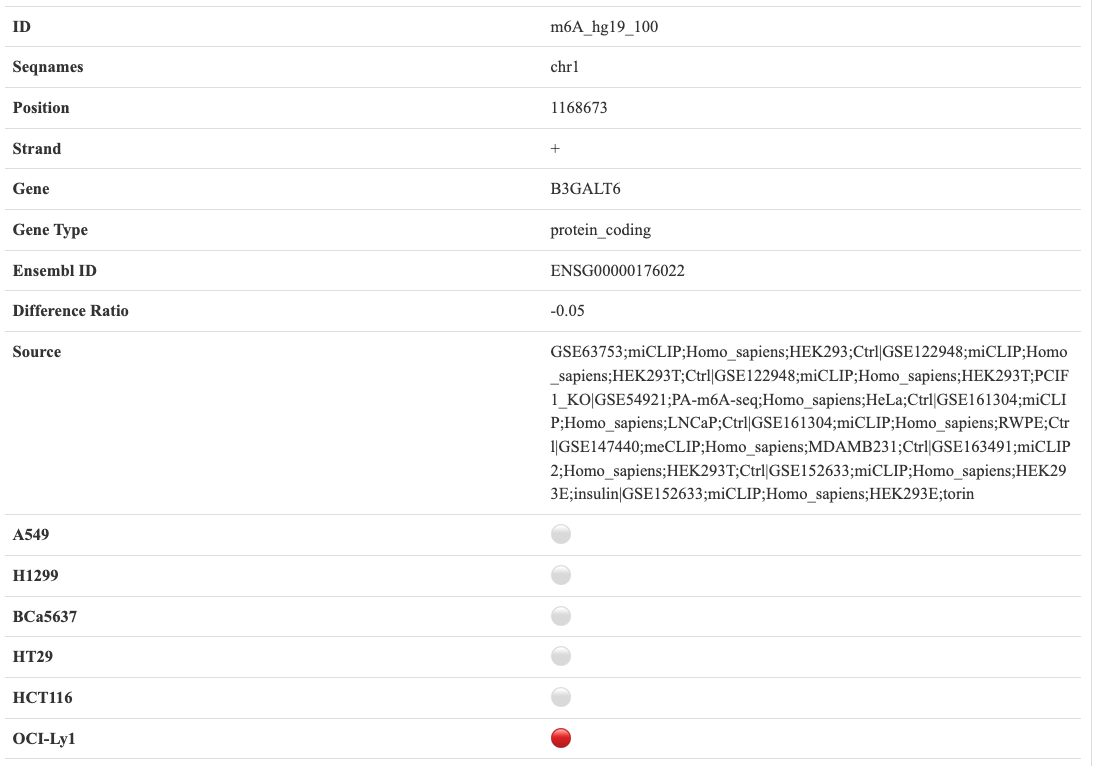
Task: Click the Source datasets text block
Action: (810, 423)
